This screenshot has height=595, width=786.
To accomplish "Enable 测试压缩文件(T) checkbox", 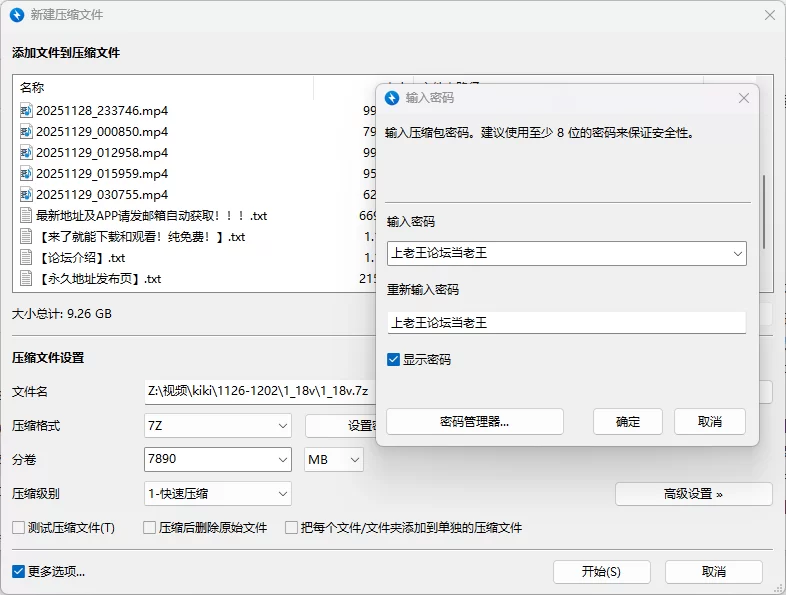I will [x=18, y=527].
